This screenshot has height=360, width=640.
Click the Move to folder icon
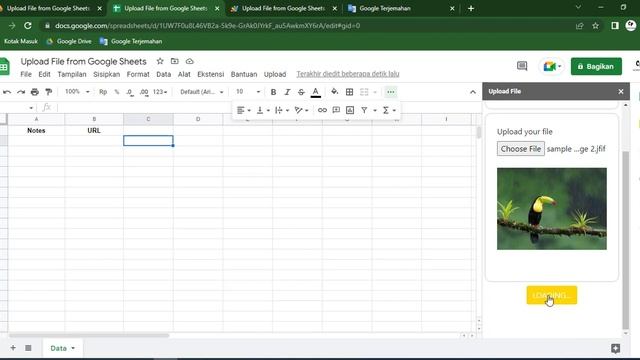tap(175, 61)
